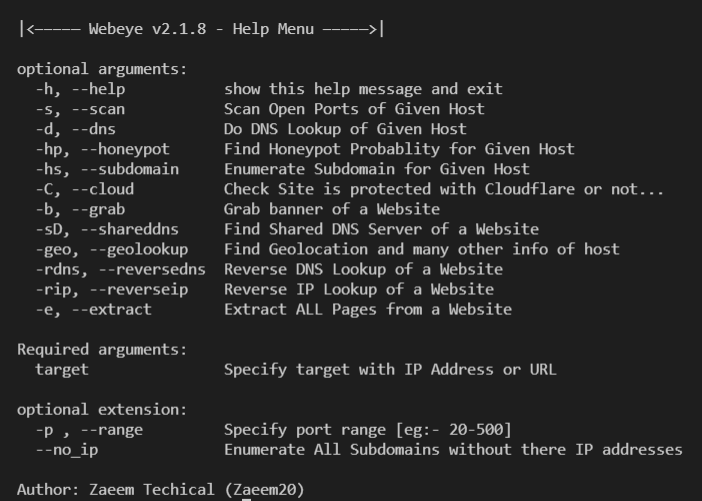Click the "Required arguments:" heading
The width and height of the screenshot is (702, 501).
tap(103, 349)
